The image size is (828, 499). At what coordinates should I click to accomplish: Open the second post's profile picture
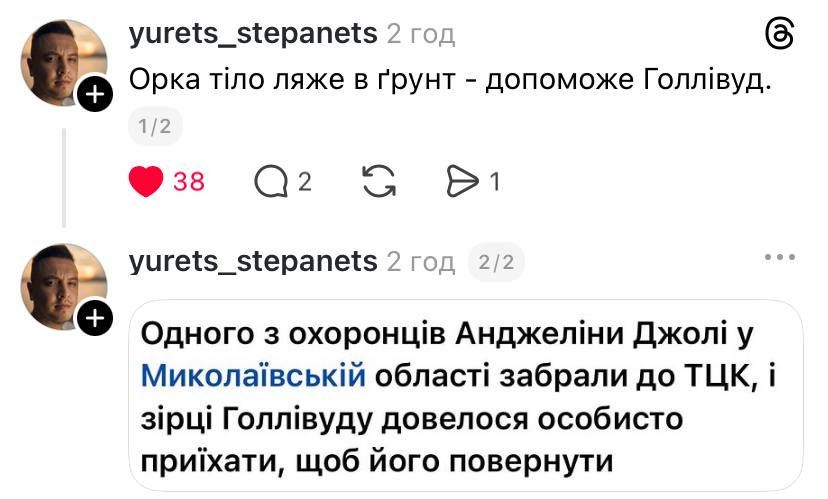click(x=62, y=287)
